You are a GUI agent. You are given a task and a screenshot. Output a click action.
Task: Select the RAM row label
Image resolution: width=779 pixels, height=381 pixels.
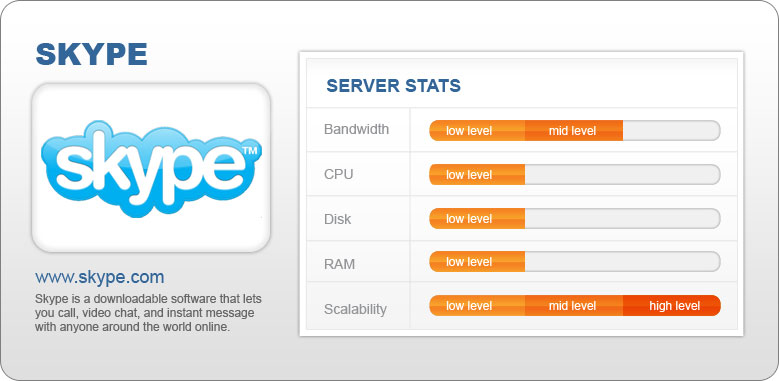pyautogui.click(x=339, y=264)
